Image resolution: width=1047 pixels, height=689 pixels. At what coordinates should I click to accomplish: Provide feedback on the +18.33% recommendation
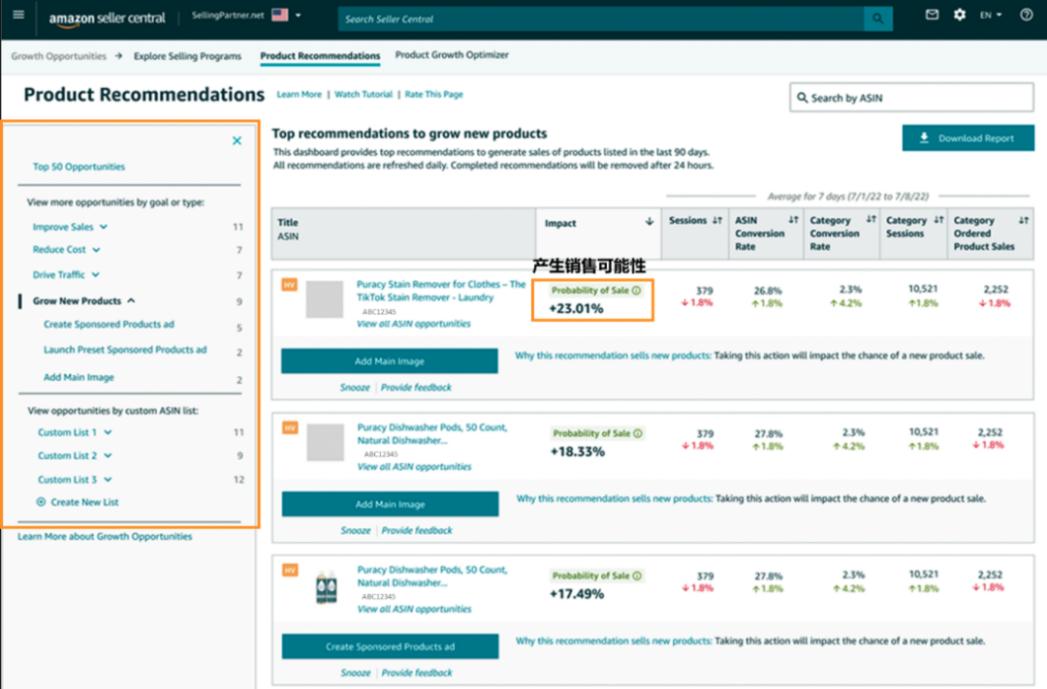(417, 530)
